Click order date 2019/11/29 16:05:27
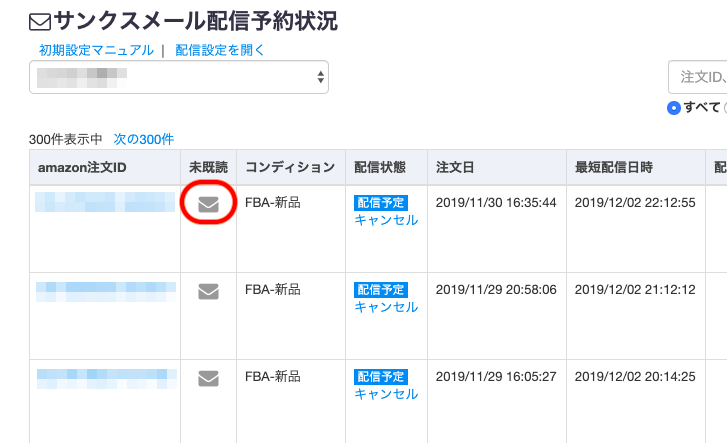This screenshot has height=443, width=727. (x=496, y=377)
